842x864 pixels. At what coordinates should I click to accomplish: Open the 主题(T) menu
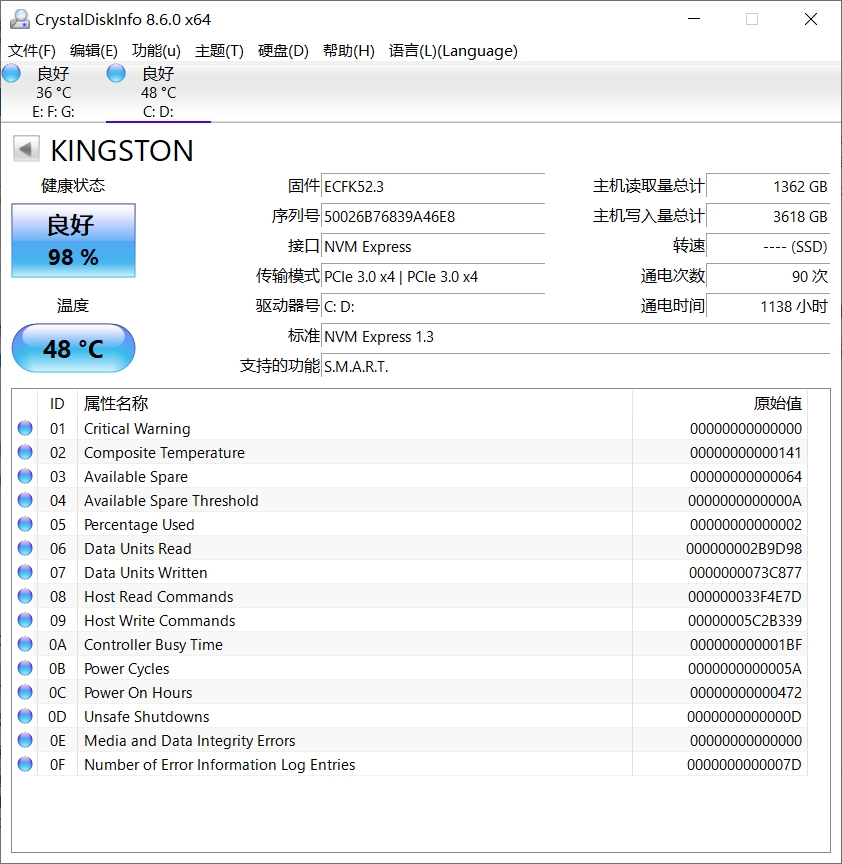pyautogui.click(x=219, y=51)
